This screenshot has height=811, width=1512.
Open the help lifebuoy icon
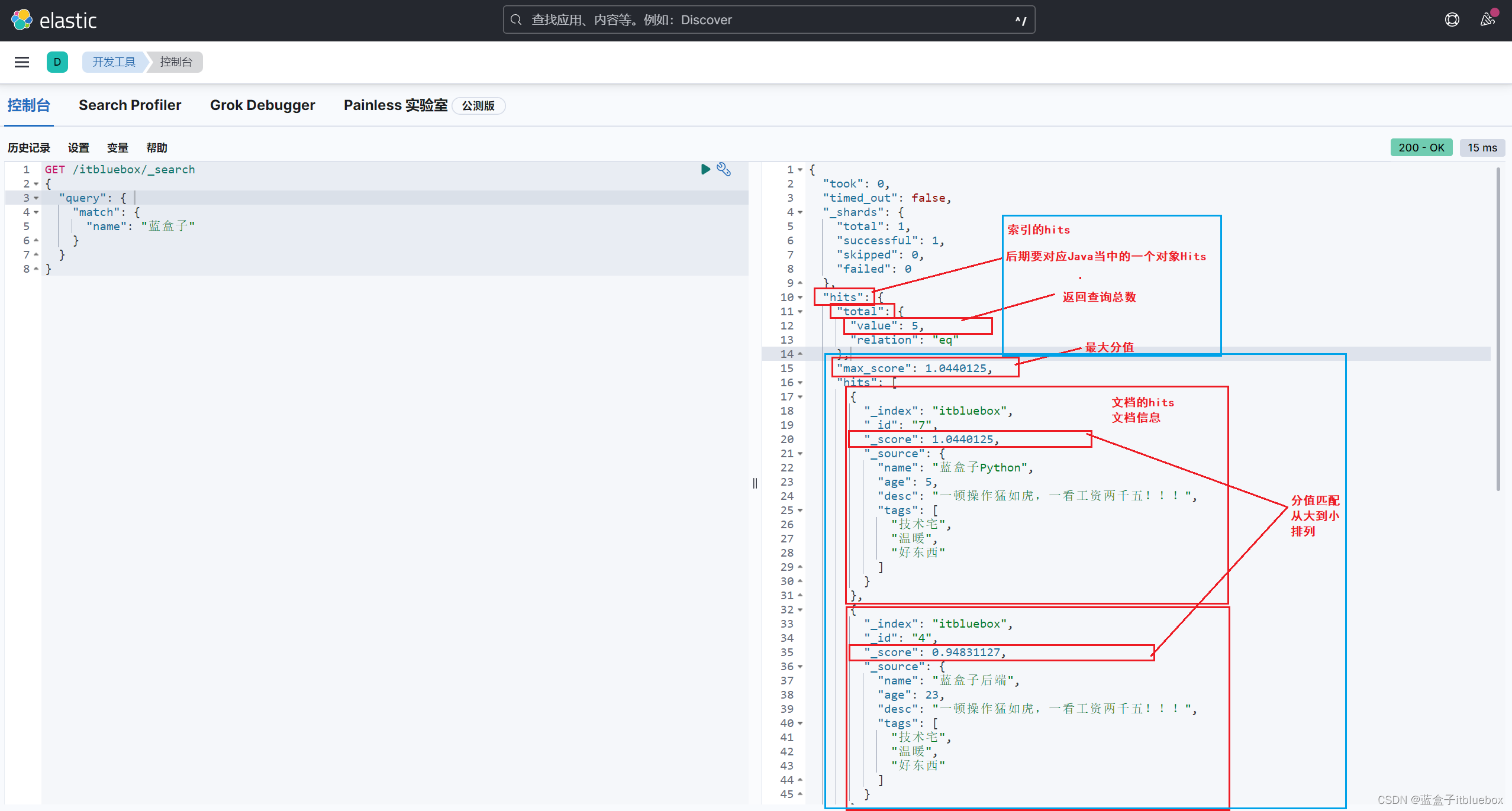pos(1452,20)
